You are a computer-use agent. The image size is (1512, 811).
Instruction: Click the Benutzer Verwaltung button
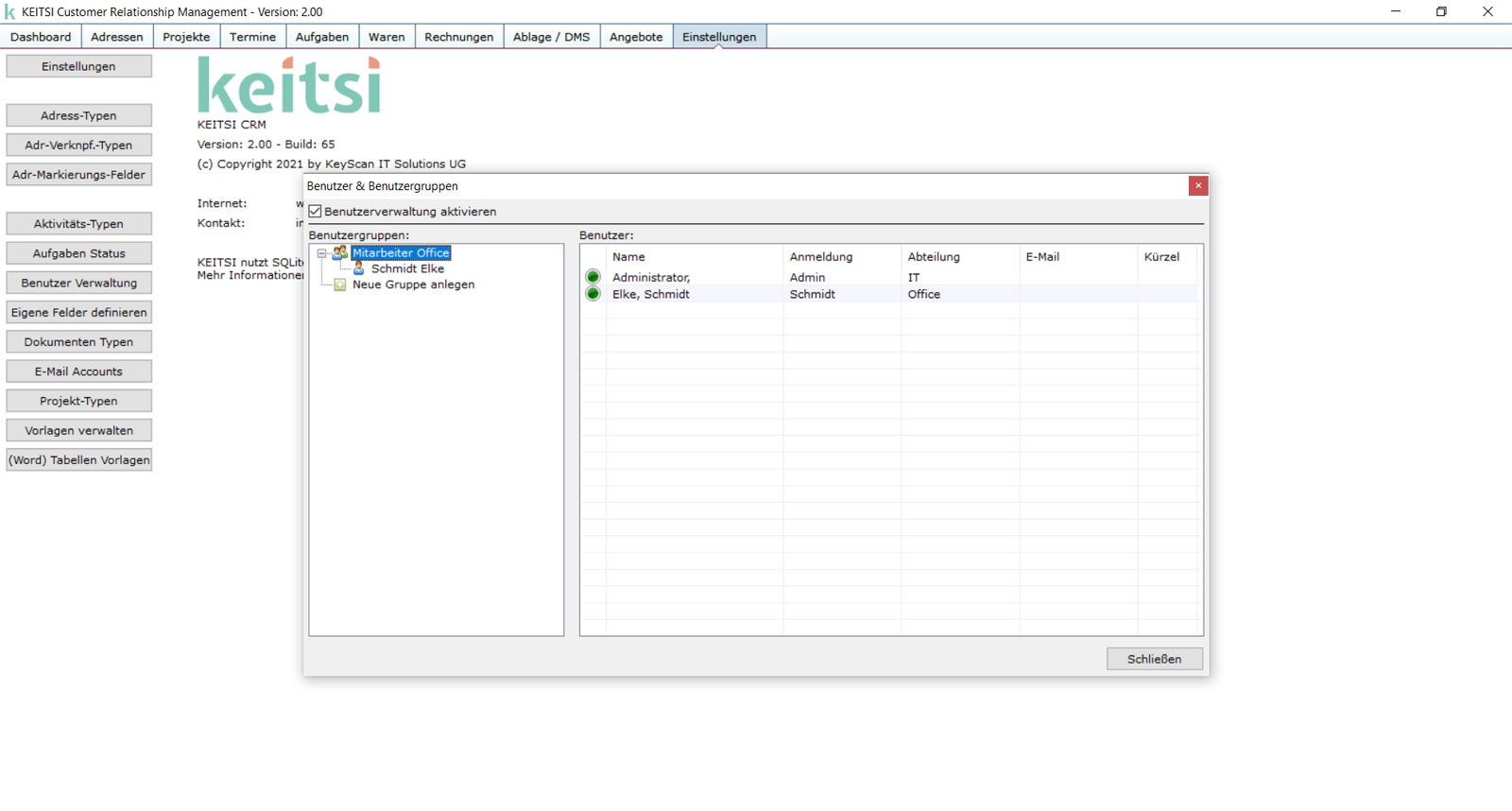(x=78, y=283)
